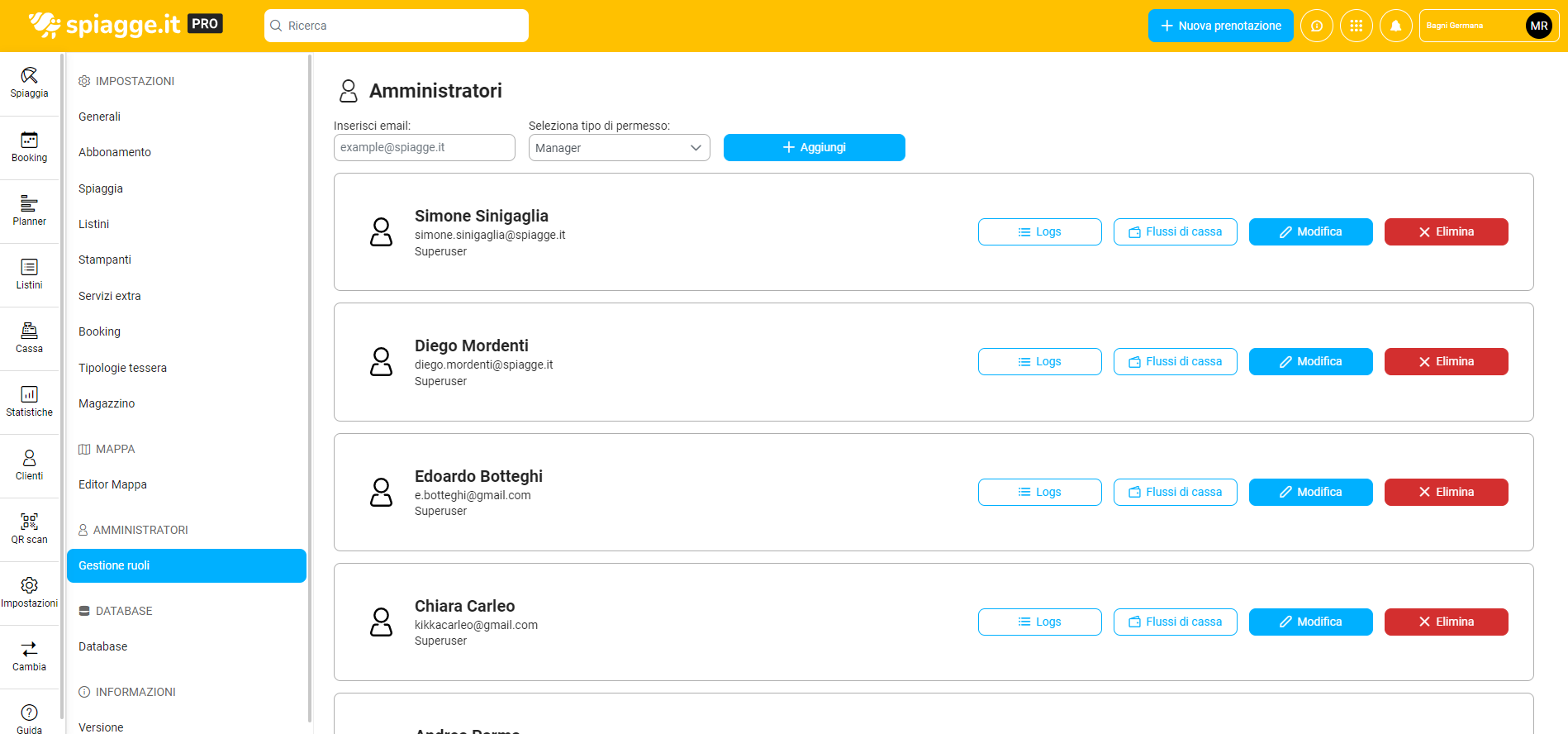Open the Bagni Germana account dropdown
The height and width of the screenshot is (734, 1568).
(1485, 26)
